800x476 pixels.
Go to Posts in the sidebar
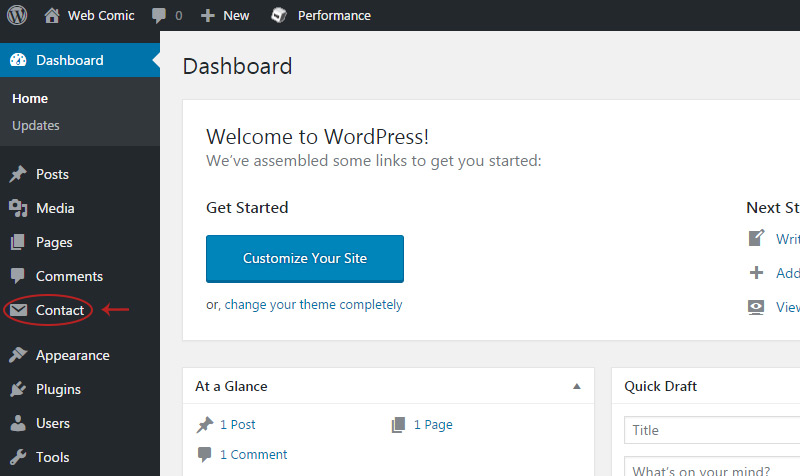pyautogui.click(x=52, y=174)
